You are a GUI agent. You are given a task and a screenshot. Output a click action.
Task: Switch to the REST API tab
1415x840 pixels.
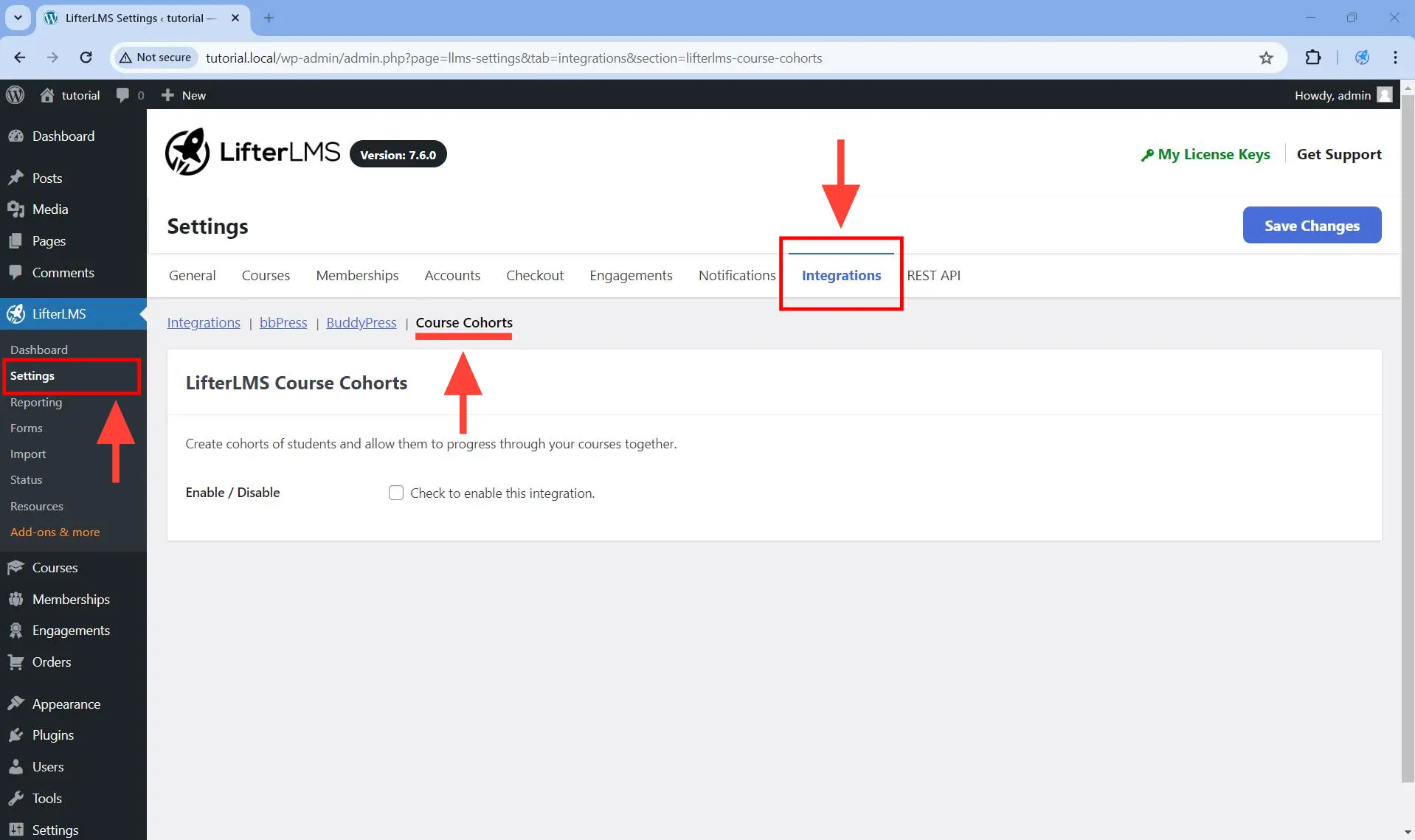click(x=933, y=275)
